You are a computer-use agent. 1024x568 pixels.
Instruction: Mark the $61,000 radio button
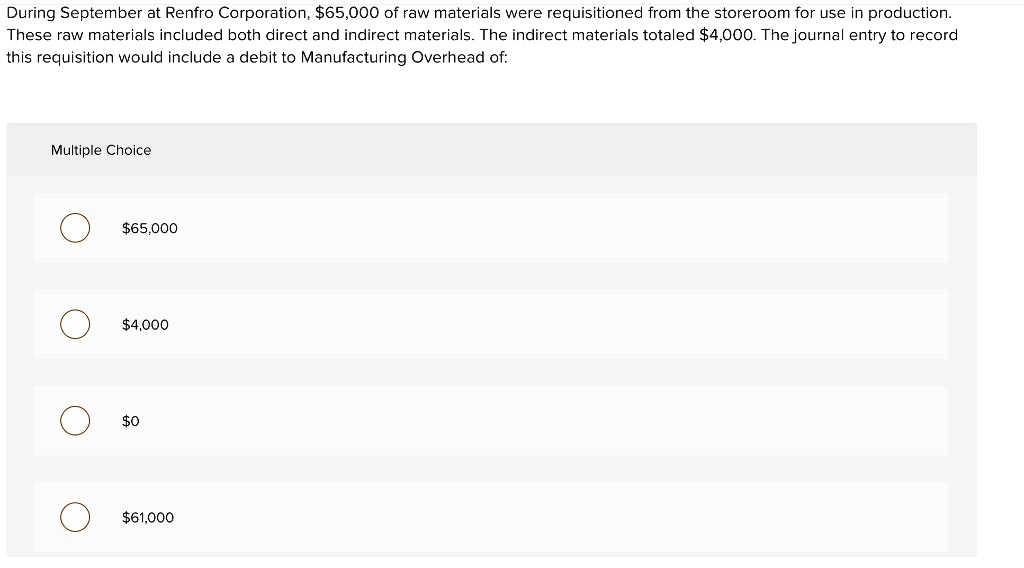pyautogui.click(x=75, y=517)
